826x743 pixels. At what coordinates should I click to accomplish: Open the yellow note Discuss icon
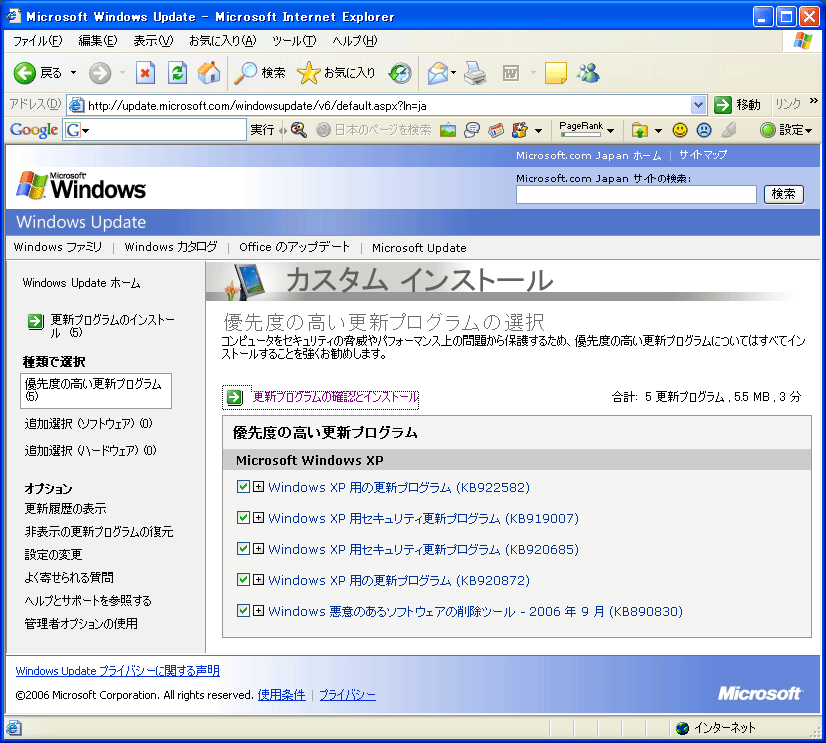coord(555,73)
